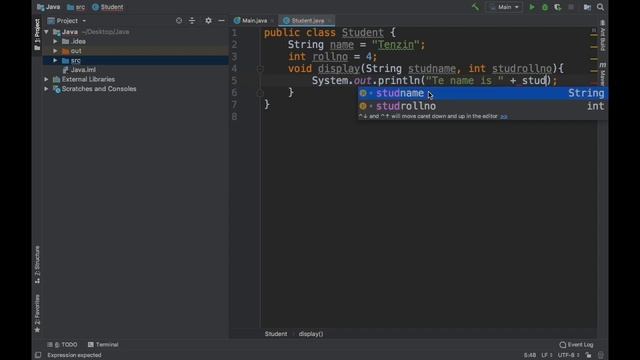Click the src breadcrumb in navigation bar
The width and height of the screenshot is (640, 360).
point(76,7)
